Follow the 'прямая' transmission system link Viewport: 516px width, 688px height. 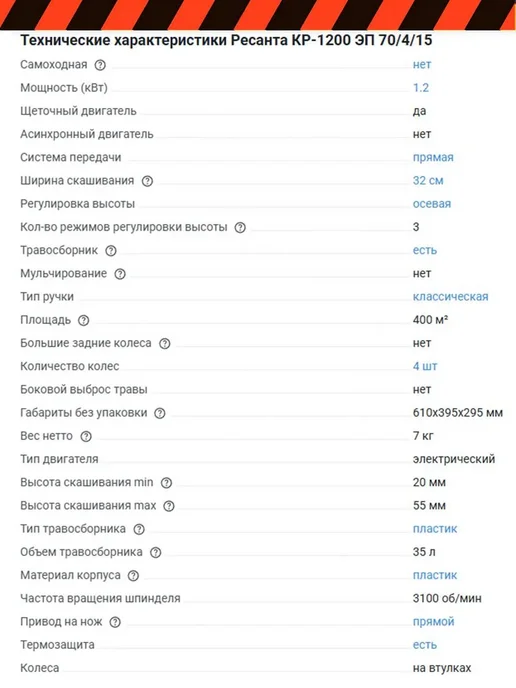pos(433,157)
